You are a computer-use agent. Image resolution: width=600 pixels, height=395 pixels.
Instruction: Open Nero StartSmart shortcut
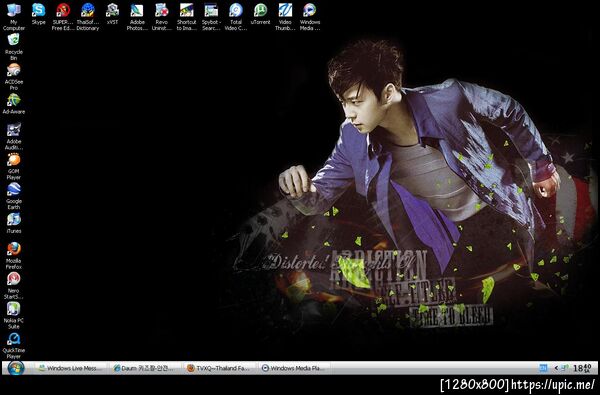coord(14,286)
